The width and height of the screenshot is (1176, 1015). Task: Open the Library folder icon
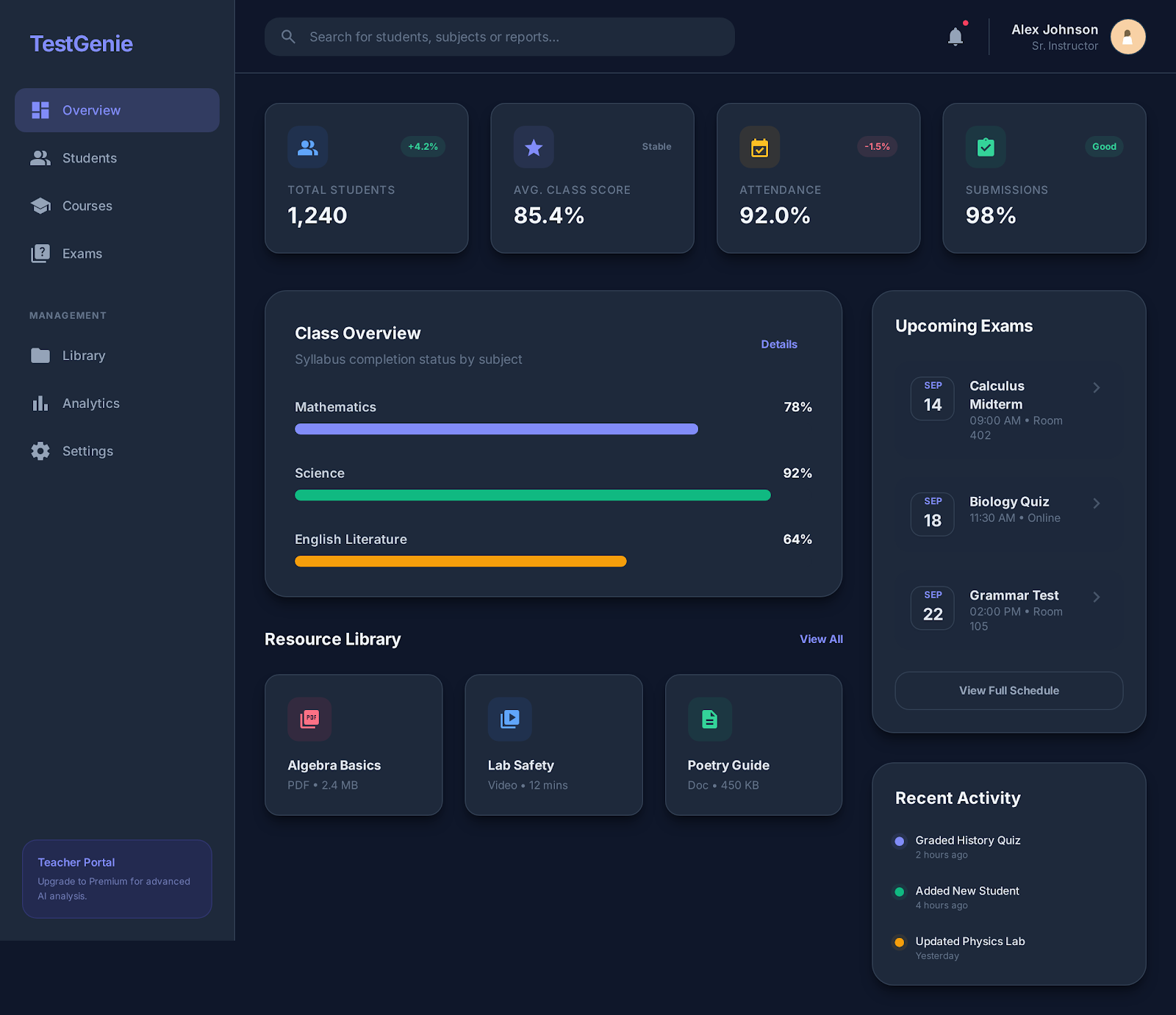tap(41, 355)
